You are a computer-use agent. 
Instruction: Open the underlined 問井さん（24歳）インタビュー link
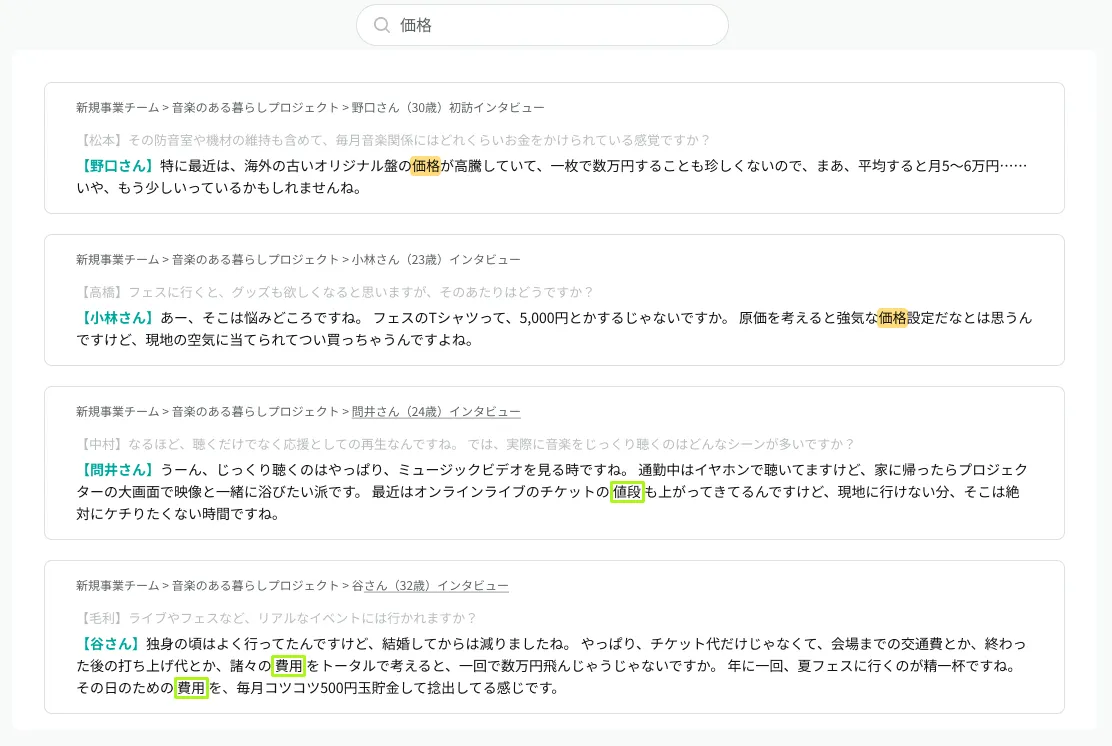(436, 411)
